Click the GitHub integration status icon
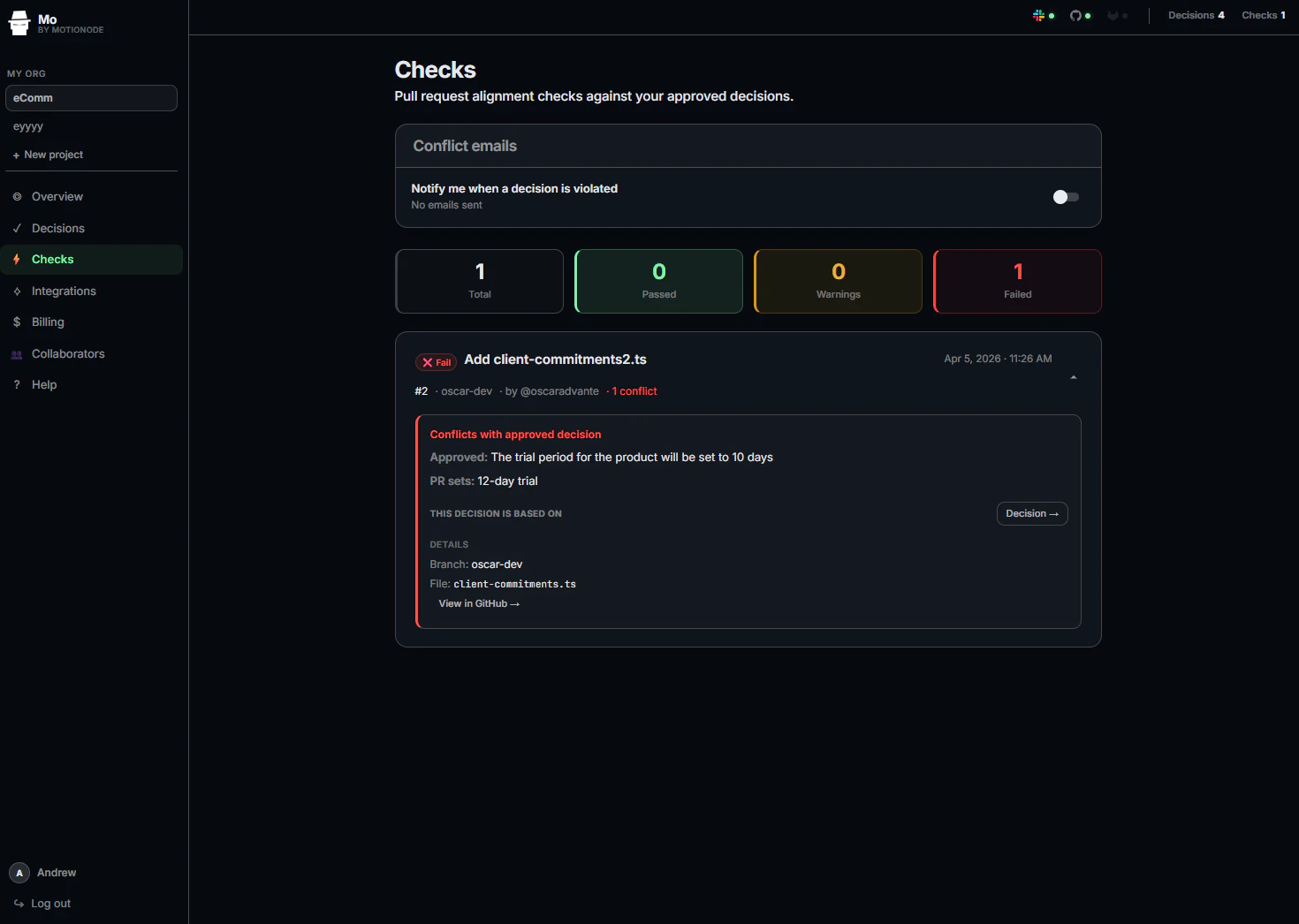Screen dimensions: 1299x924 (1075, 15)
